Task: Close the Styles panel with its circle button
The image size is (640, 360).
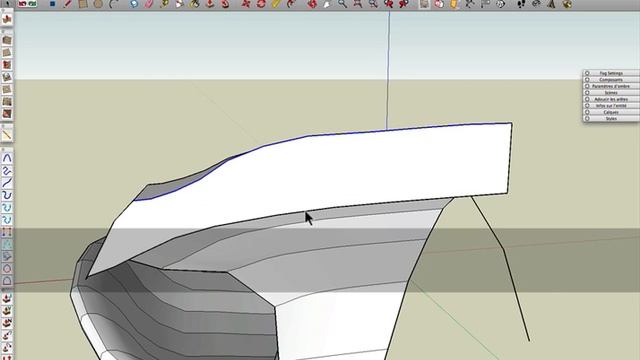Action: (x=587, y=119)
